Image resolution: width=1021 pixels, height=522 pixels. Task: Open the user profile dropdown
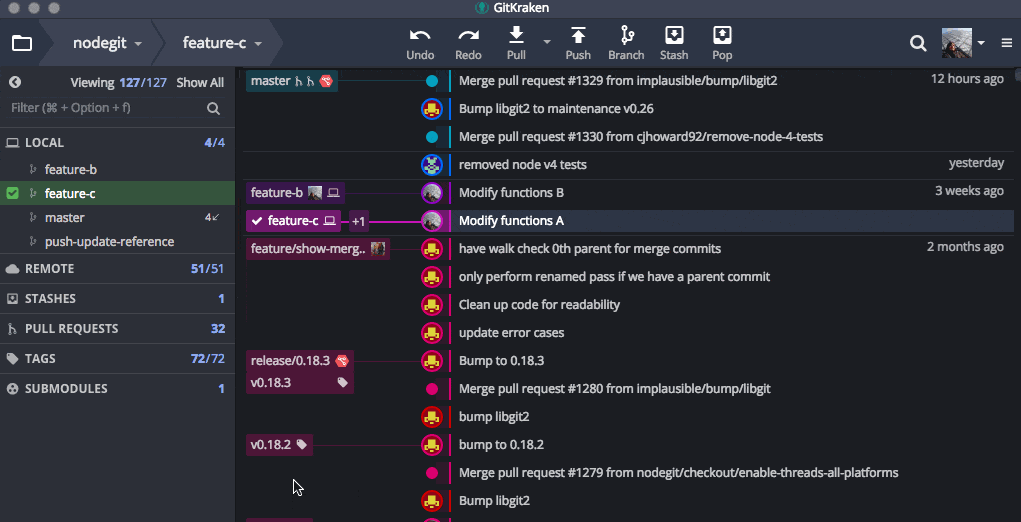pos(981,44)
